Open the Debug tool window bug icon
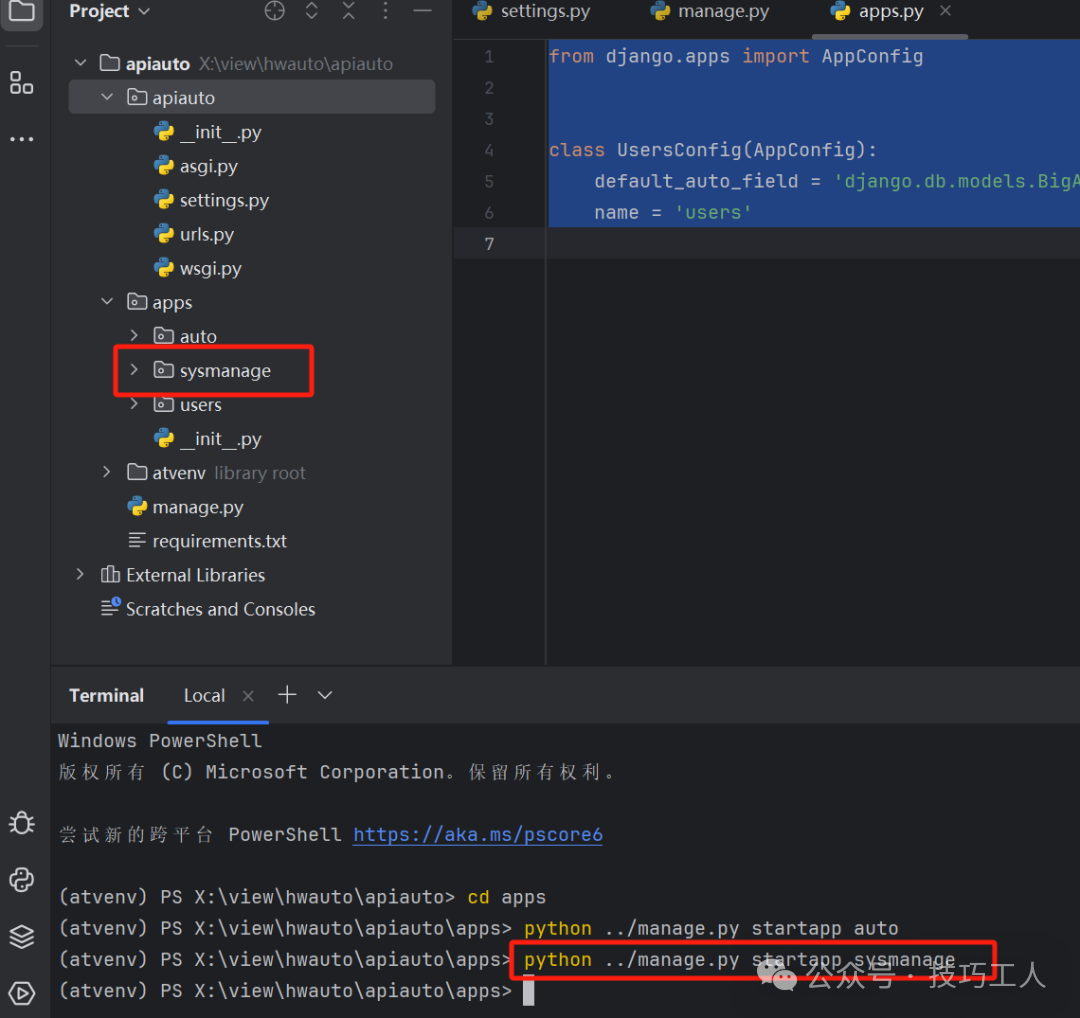The width and height of the screenshot is (1080, 1018). click(x=21, y=823)
